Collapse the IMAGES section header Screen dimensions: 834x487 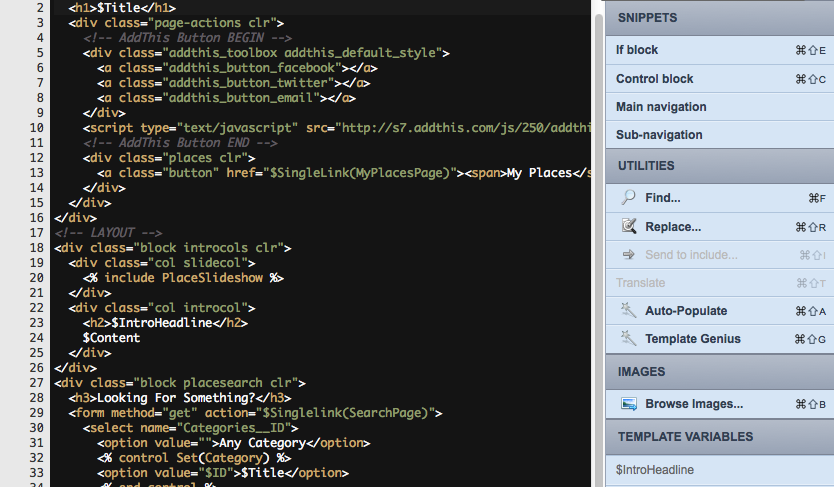[641, 371]
